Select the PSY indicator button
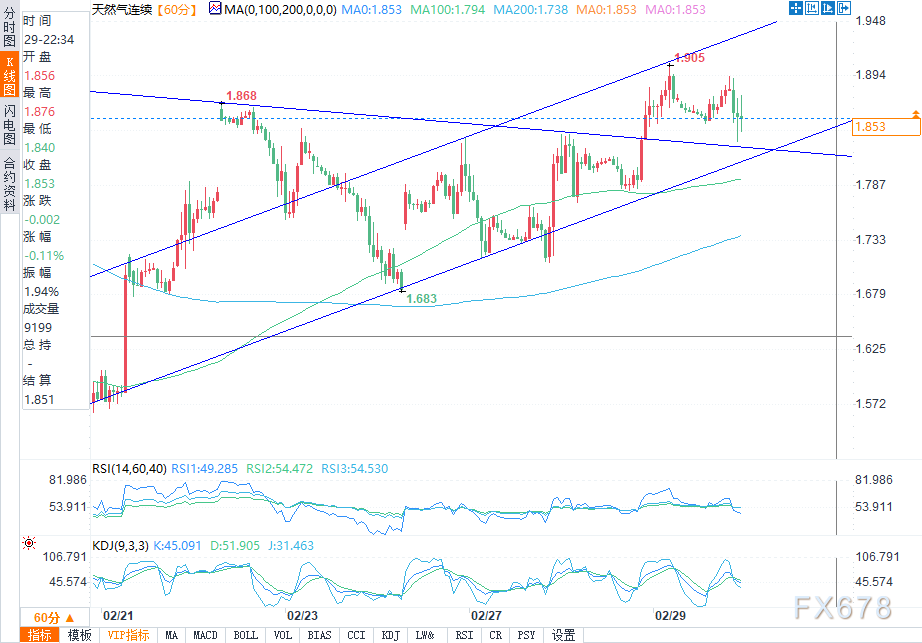Image resolution: width=922 pixels, height=643 pixels. coord(526,635)
